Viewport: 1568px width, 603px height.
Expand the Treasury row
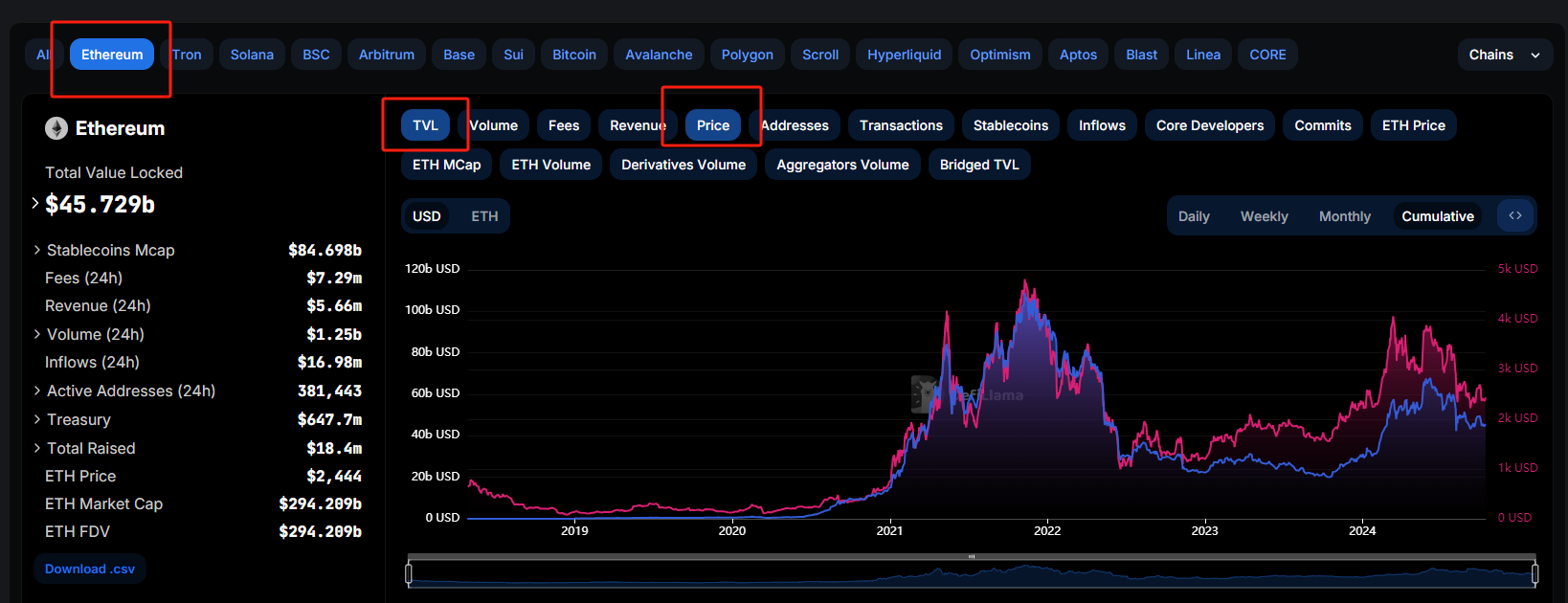(x=37, y=419)
